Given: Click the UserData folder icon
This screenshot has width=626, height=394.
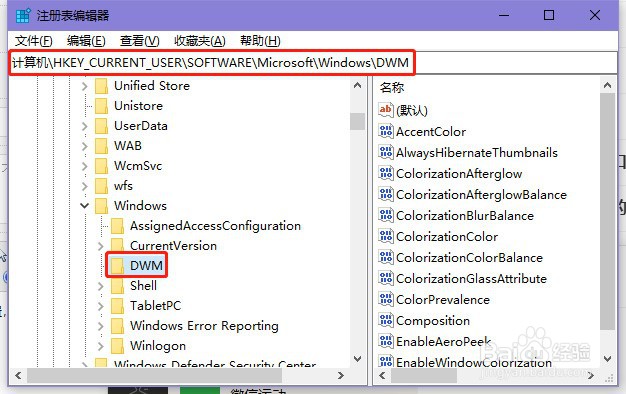Looking at the screenshot, I should (101, 126).
